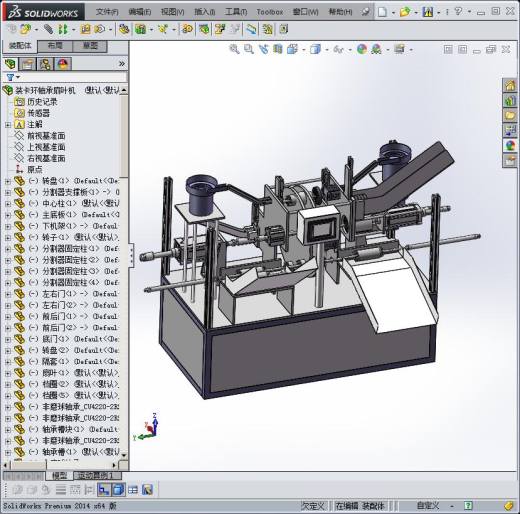The width and height of the screenshot is (520, 514).
Task: Expand the 注解 annotations folder
Action: [8, 125]
